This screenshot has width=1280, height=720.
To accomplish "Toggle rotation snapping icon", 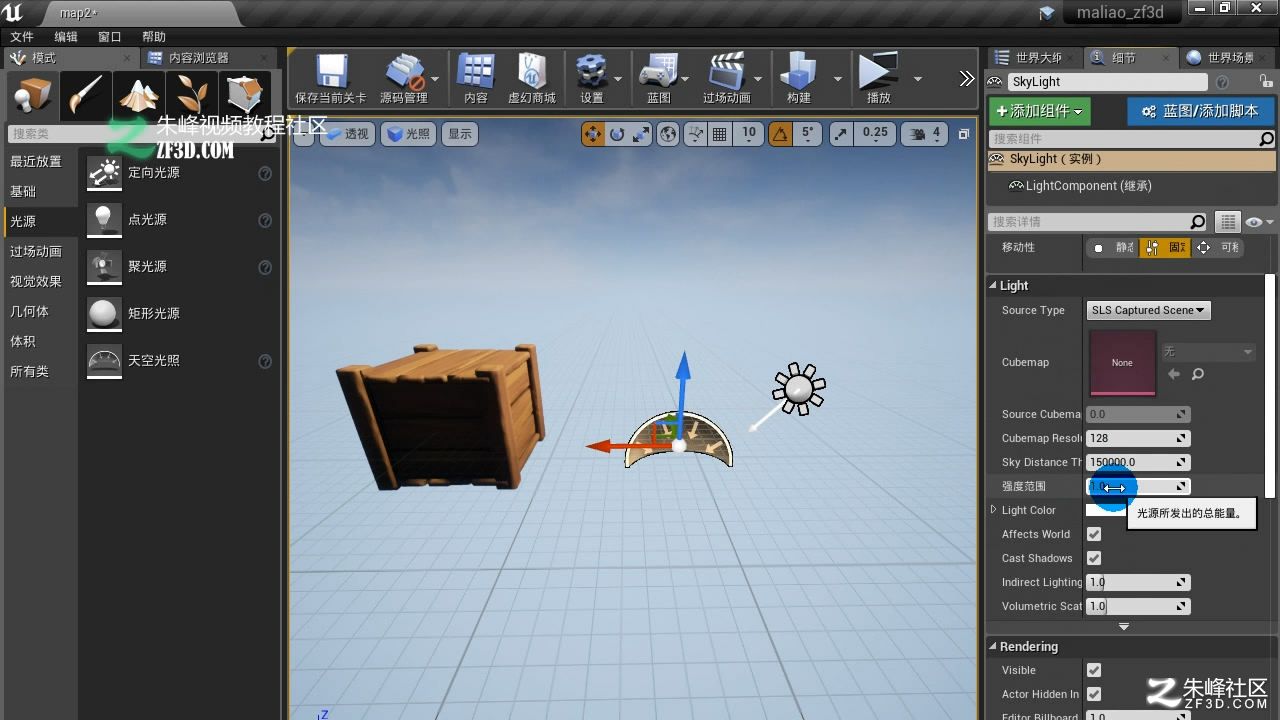I will (780, 134).
